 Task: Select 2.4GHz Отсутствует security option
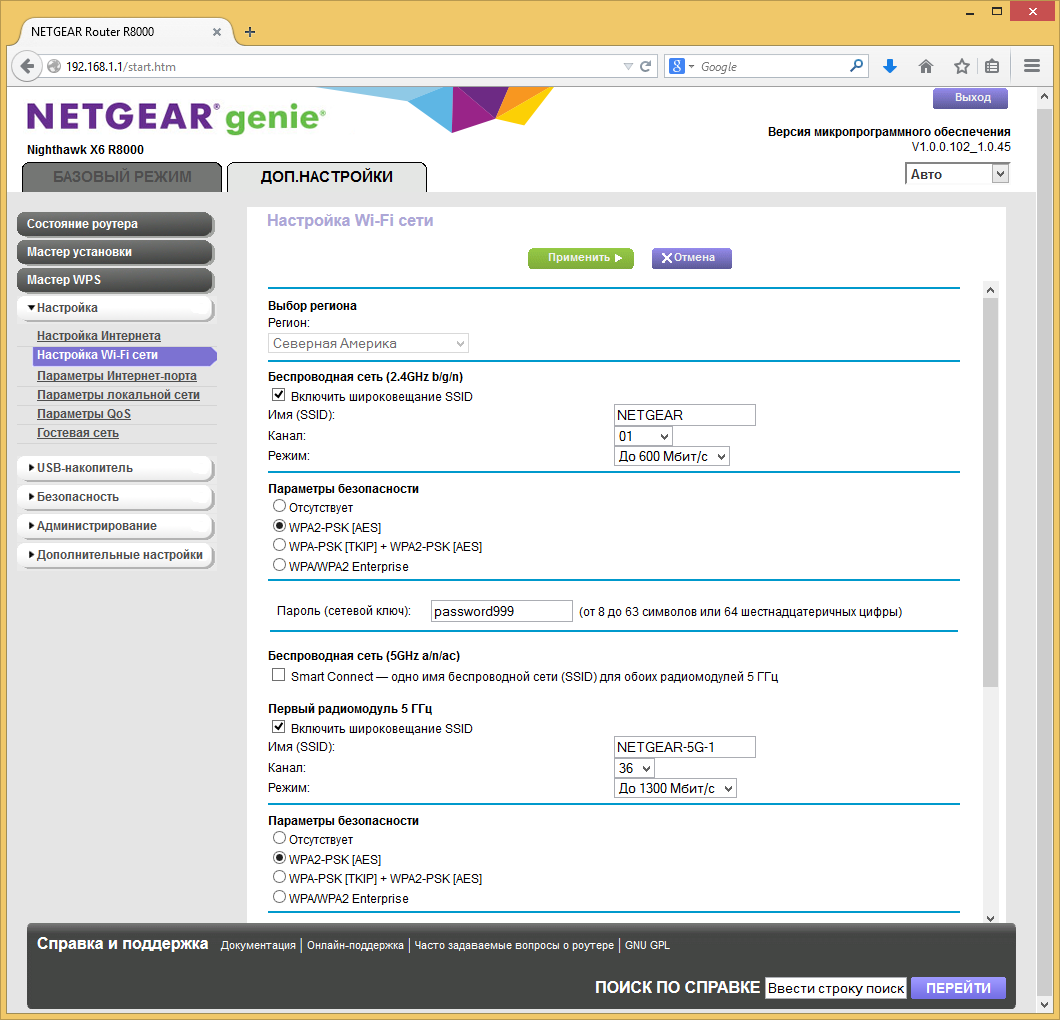(x=279, y=506)
